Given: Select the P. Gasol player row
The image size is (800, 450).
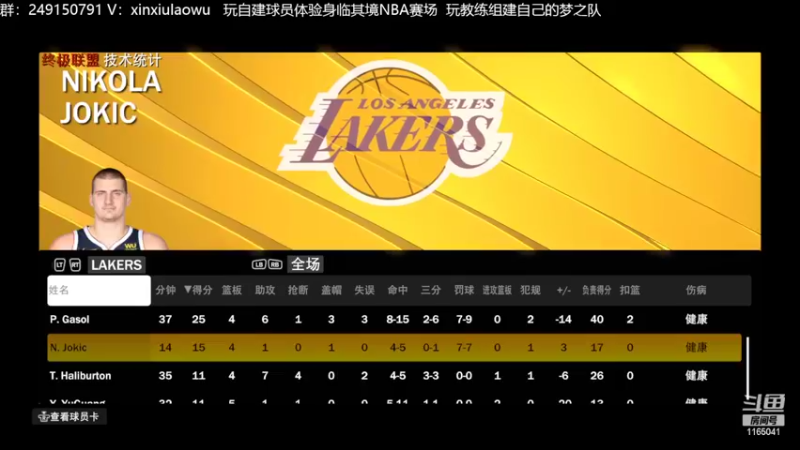Looking at the screenshot, I should tap(394, 319).
